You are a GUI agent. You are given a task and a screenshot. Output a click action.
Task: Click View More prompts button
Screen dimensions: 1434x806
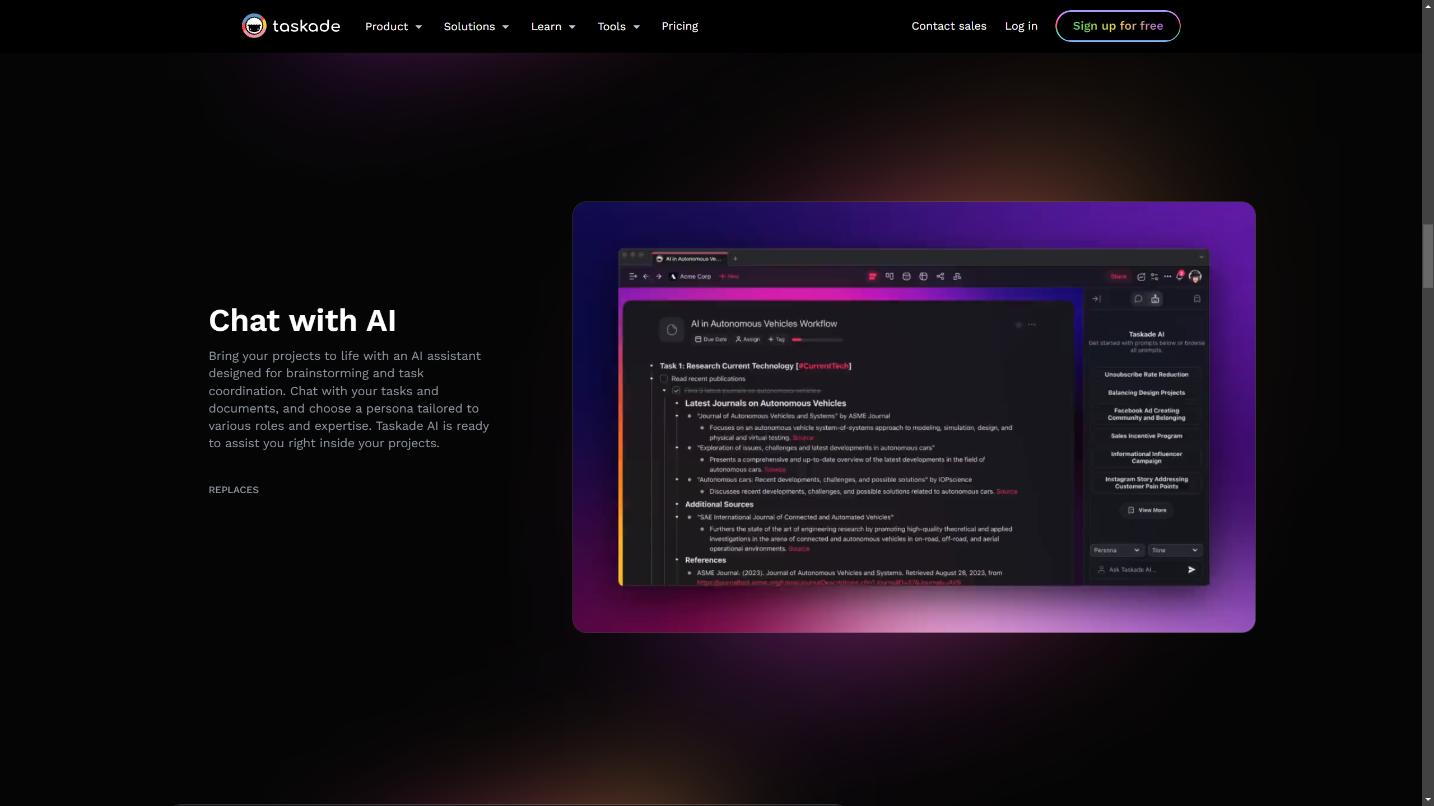click(x=1147, y=510)
